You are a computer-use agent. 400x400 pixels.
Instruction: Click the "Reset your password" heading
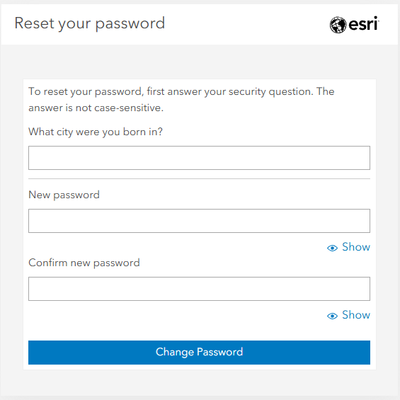tap(90, 24)
